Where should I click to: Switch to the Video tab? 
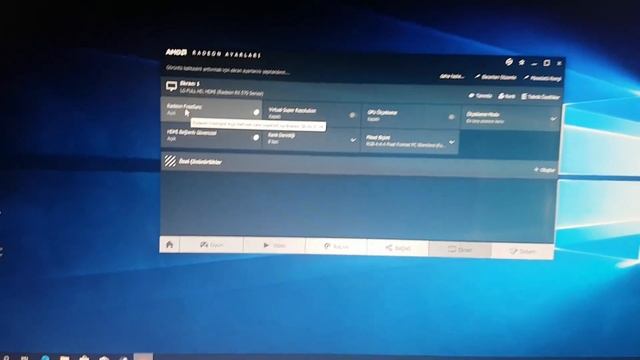pos(274,246)
